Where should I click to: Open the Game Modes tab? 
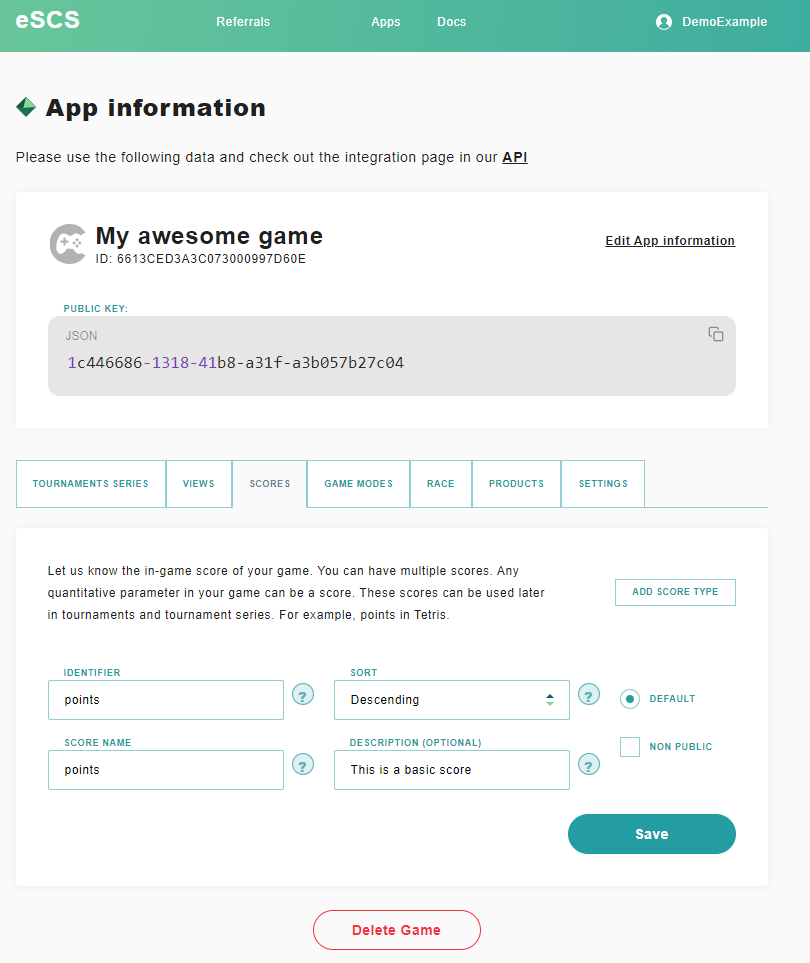click(358, 484)
